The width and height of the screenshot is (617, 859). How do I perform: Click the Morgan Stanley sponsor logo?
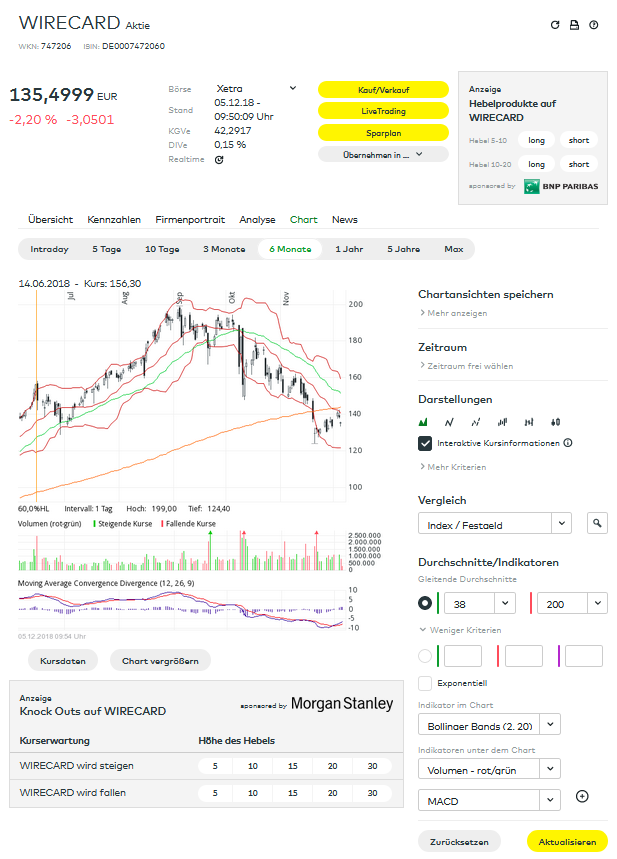tap(342, 703)
